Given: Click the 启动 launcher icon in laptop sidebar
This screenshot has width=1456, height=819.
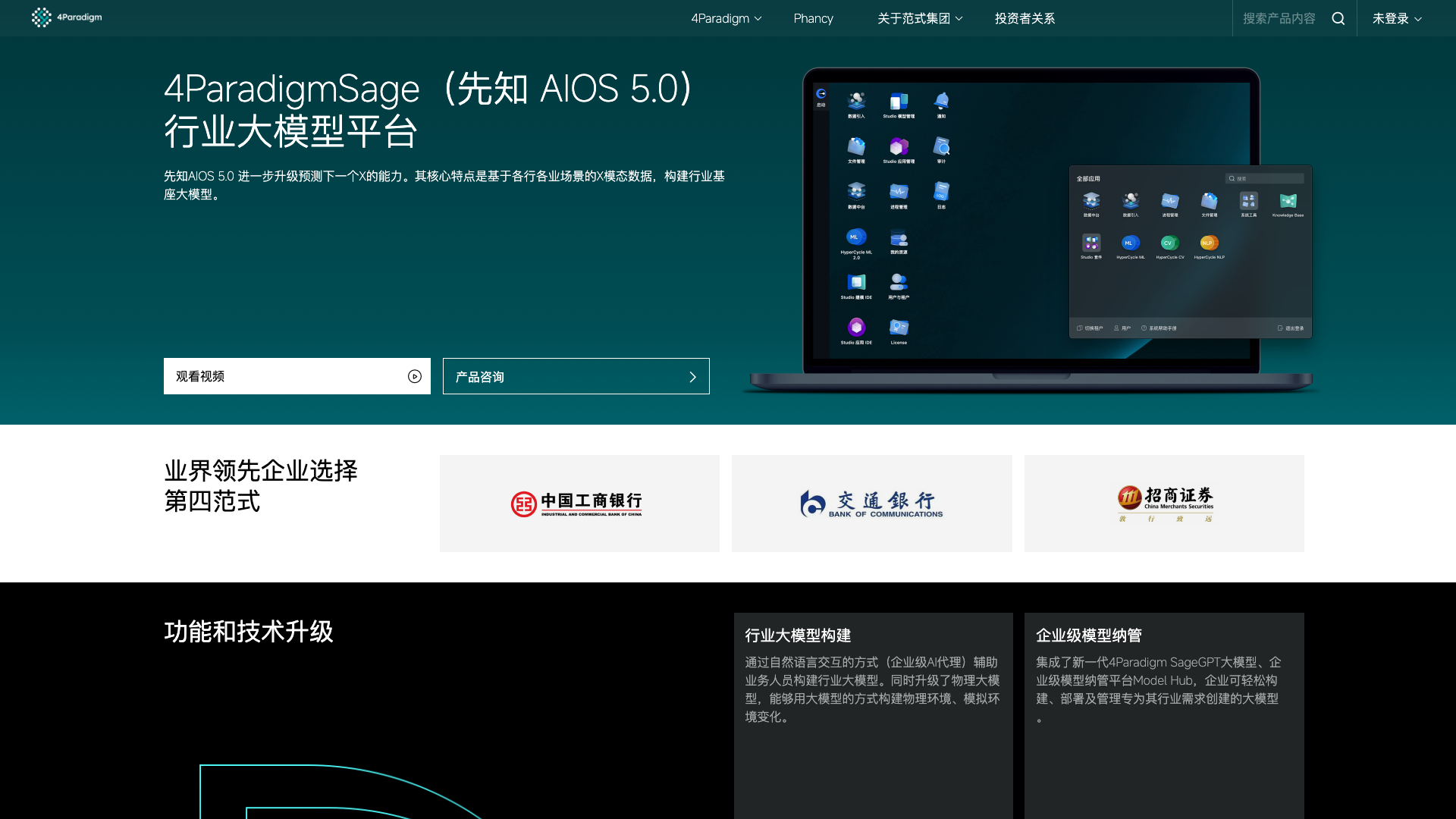Looking at the screenshot, I should coord(821,97).
